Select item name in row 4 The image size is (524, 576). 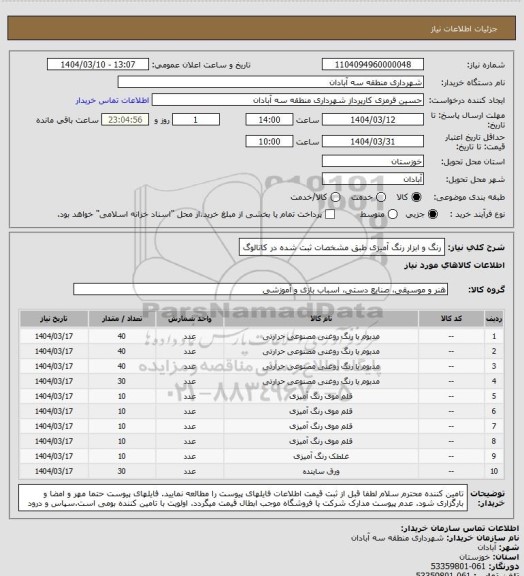[x=321, y=381]
